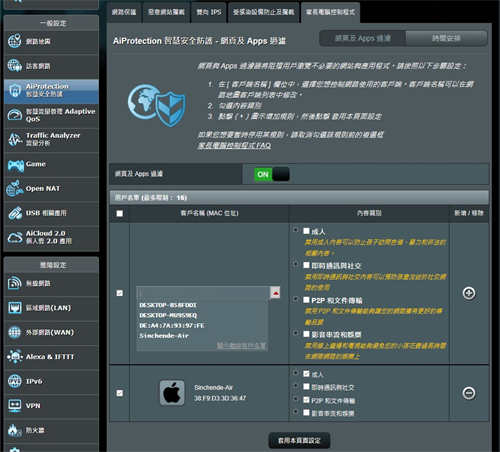The height and width of the screenshot is (452, 500).
Task: Choose first DESKTOP entry in client list
Action: [168, 305]
